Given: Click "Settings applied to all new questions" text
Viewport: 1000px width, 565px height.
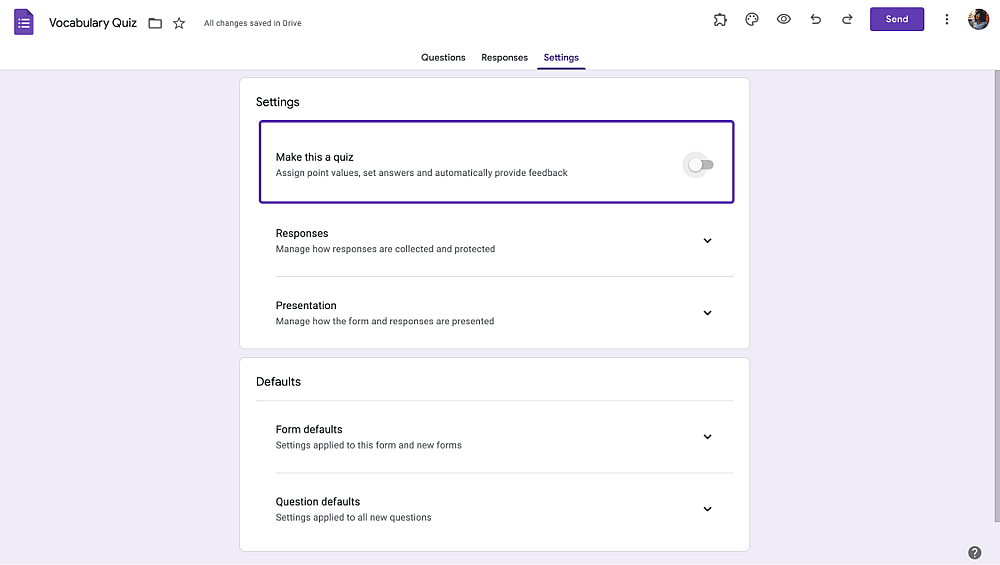Looking at the screenshot, I should click(x=353, y=517).
